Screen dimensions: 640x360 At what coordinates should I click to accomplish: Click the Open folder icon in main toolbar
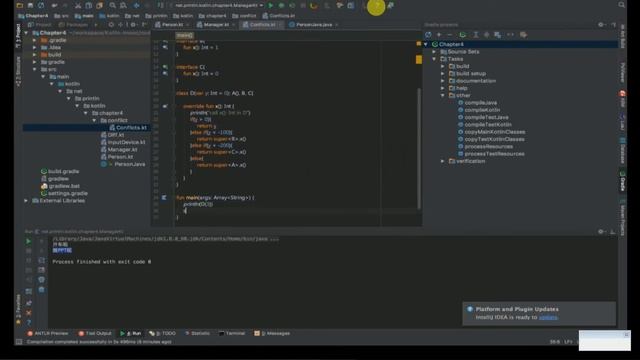coord(19,6)
